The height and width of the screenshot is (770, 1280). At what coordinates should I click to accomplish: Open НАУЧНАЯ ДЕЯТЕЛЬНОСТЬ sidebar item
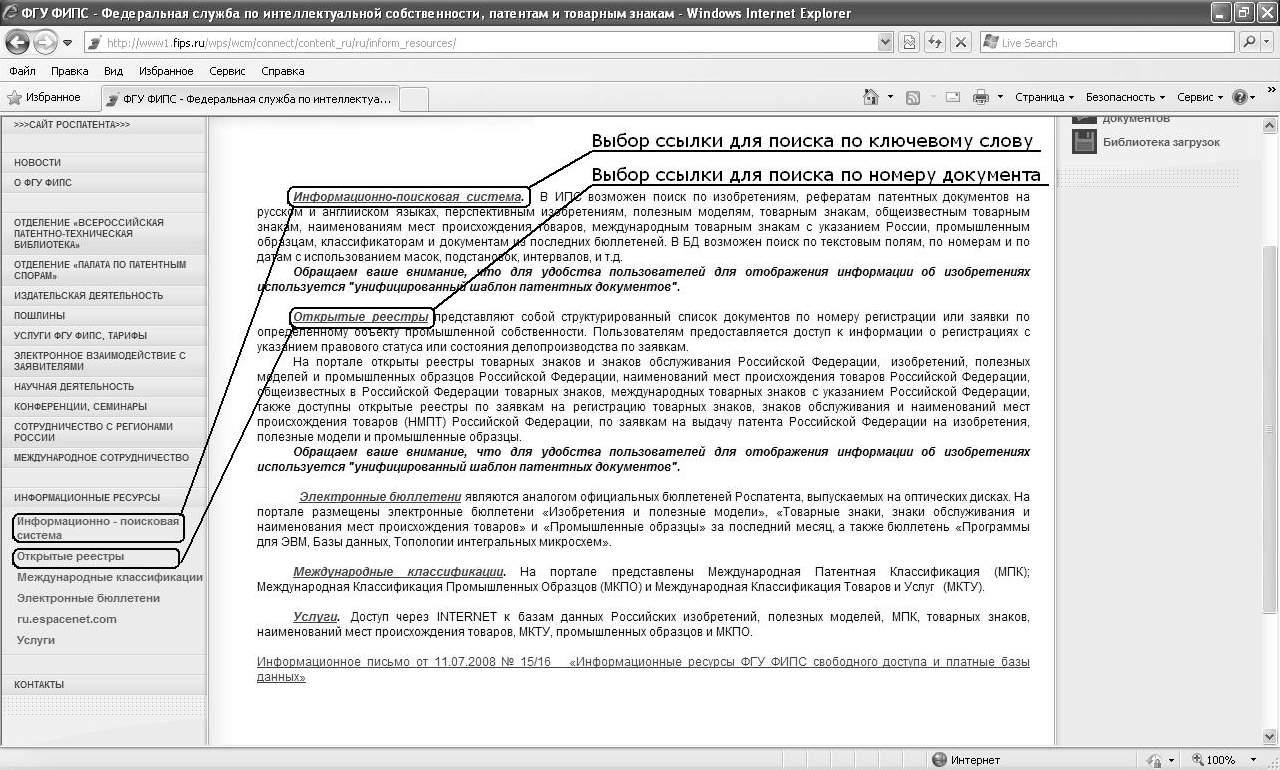pyautogui.click(x=74, y=386)
